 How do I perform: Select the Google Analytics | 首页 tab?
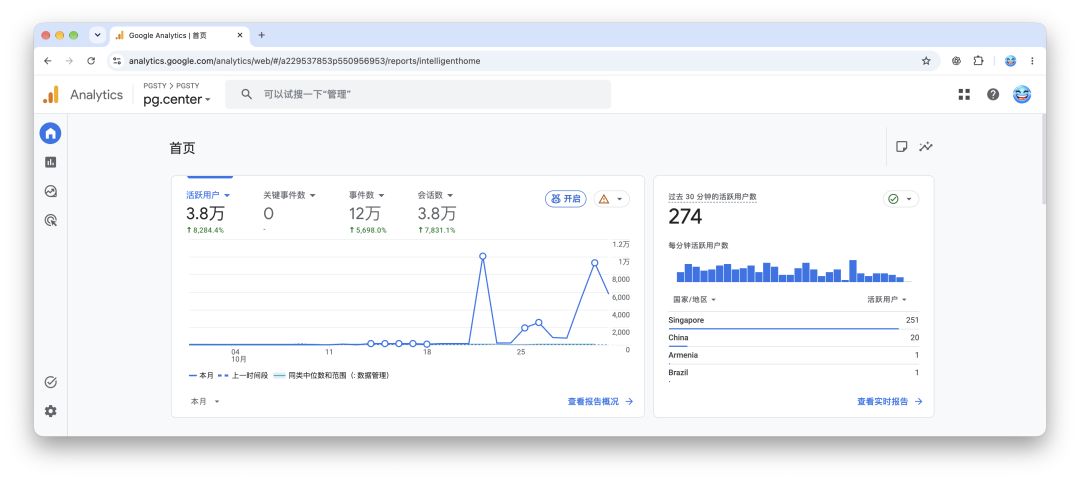coord(178,35)
